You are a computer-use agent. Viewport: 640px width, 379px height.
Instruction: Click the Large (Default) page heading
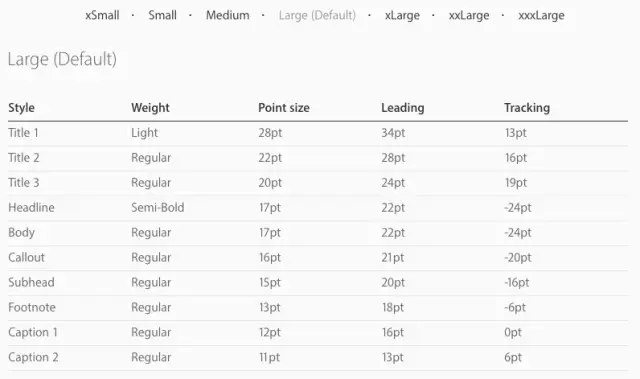(62, 59)
